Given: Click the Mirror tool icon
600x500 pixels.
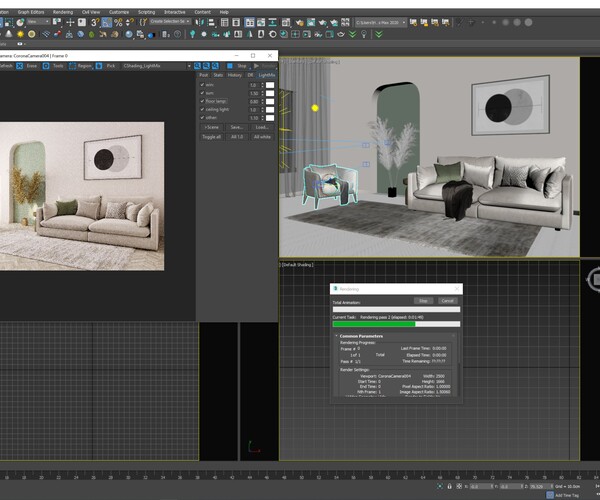Looking at the screenshot, I should pos(199,23).
